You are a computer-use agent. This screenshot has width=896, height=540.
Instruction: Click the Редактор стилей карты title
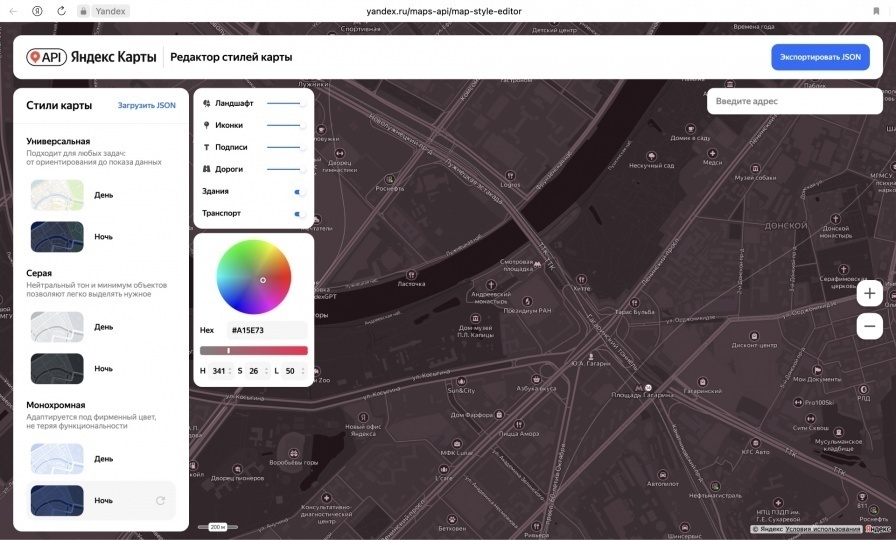tap(231, 57)
